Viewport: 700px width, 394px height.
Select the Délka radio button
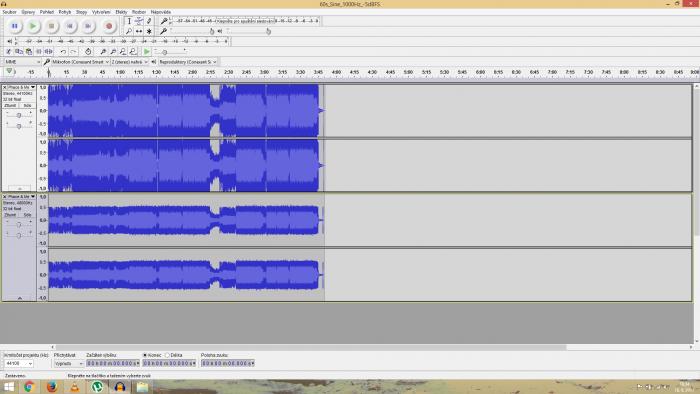(x=167, y=355)
